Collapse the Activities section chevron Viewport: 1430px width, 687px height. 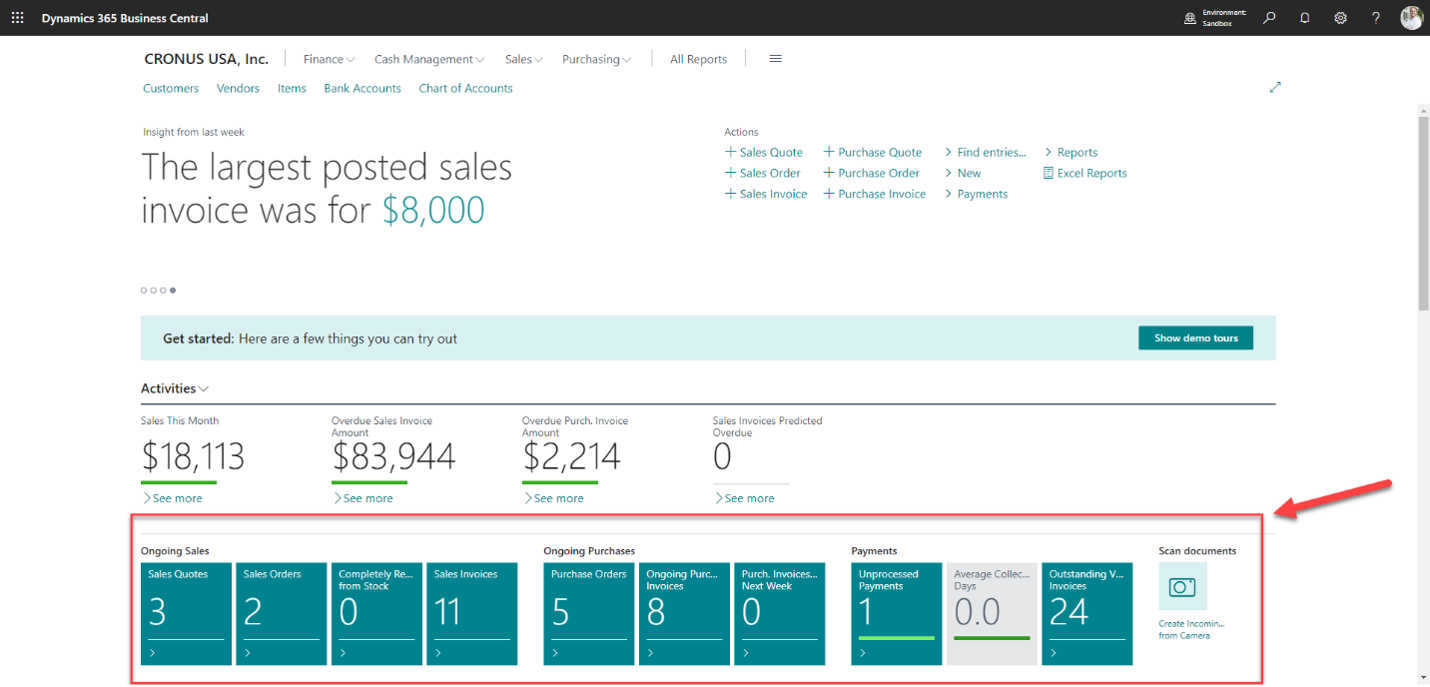204,389
